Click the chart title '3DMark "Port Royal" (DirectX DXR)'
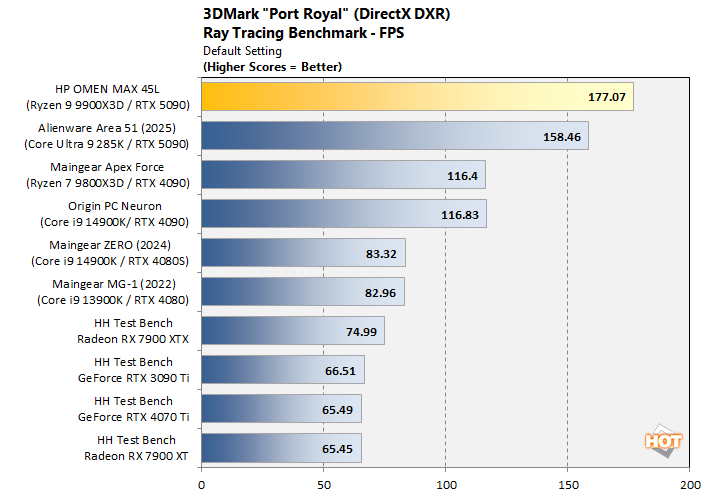This screenshot has width=708, height=496. coord(326,14)
